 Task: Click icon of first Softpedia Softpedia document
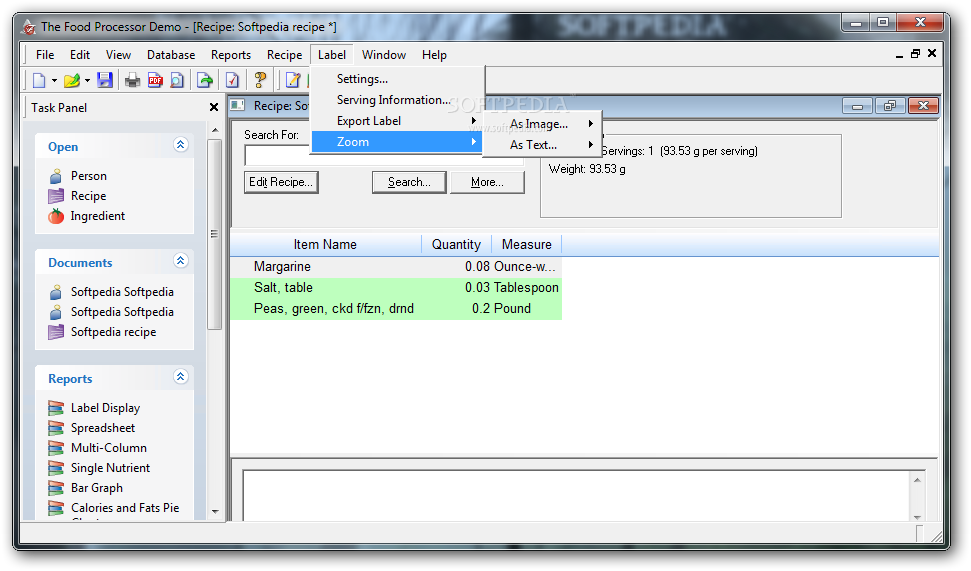pos(56,292)
